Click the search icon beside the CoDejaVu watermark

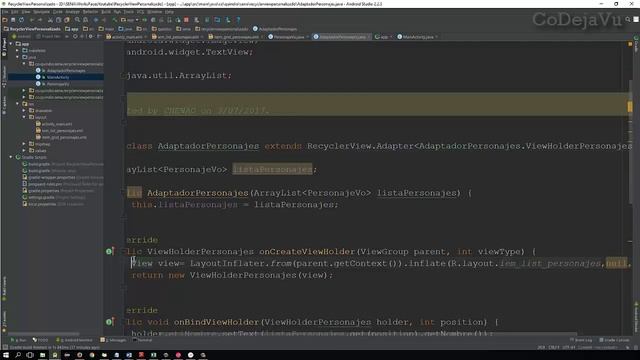[x=628, y=19]
